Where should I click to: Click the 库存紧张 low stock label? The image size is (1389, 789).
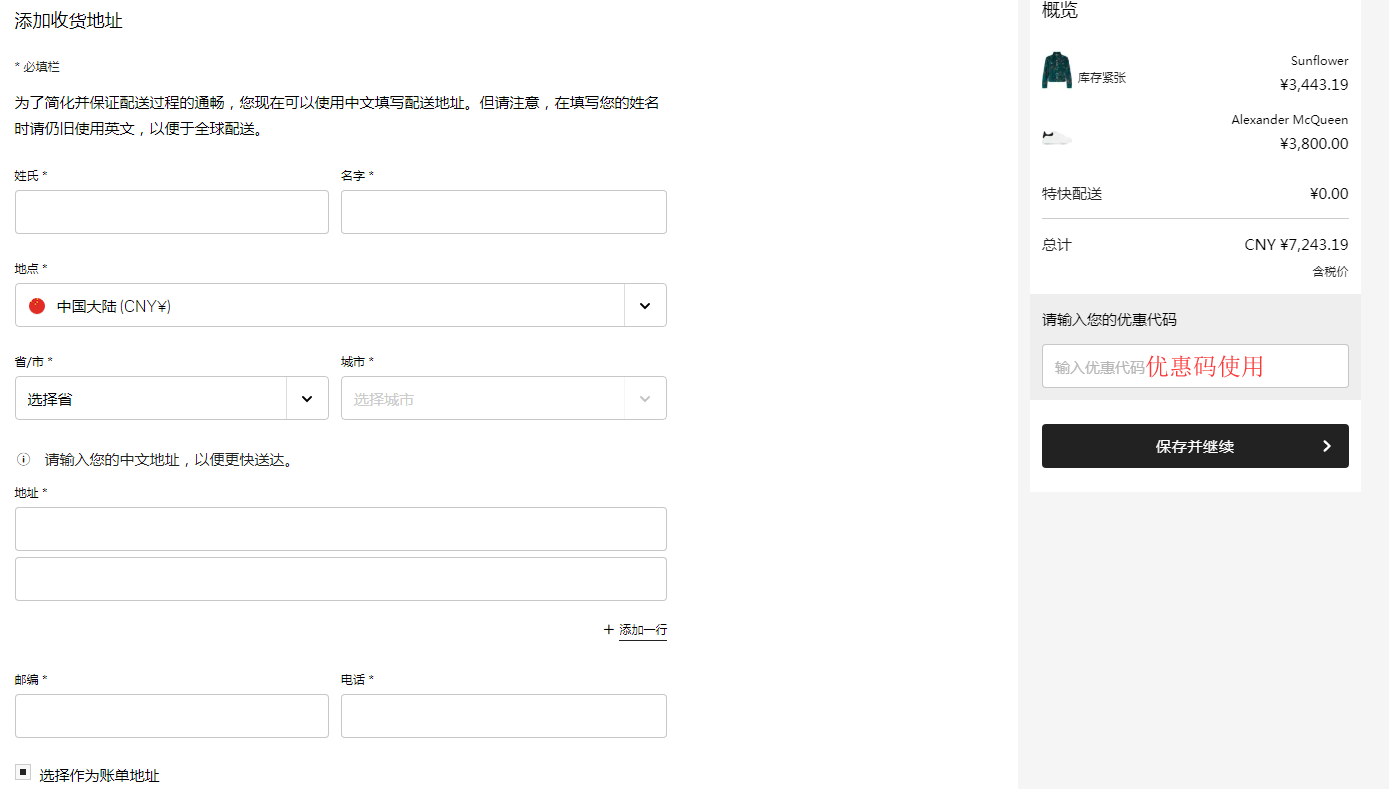coord(1103,77)
